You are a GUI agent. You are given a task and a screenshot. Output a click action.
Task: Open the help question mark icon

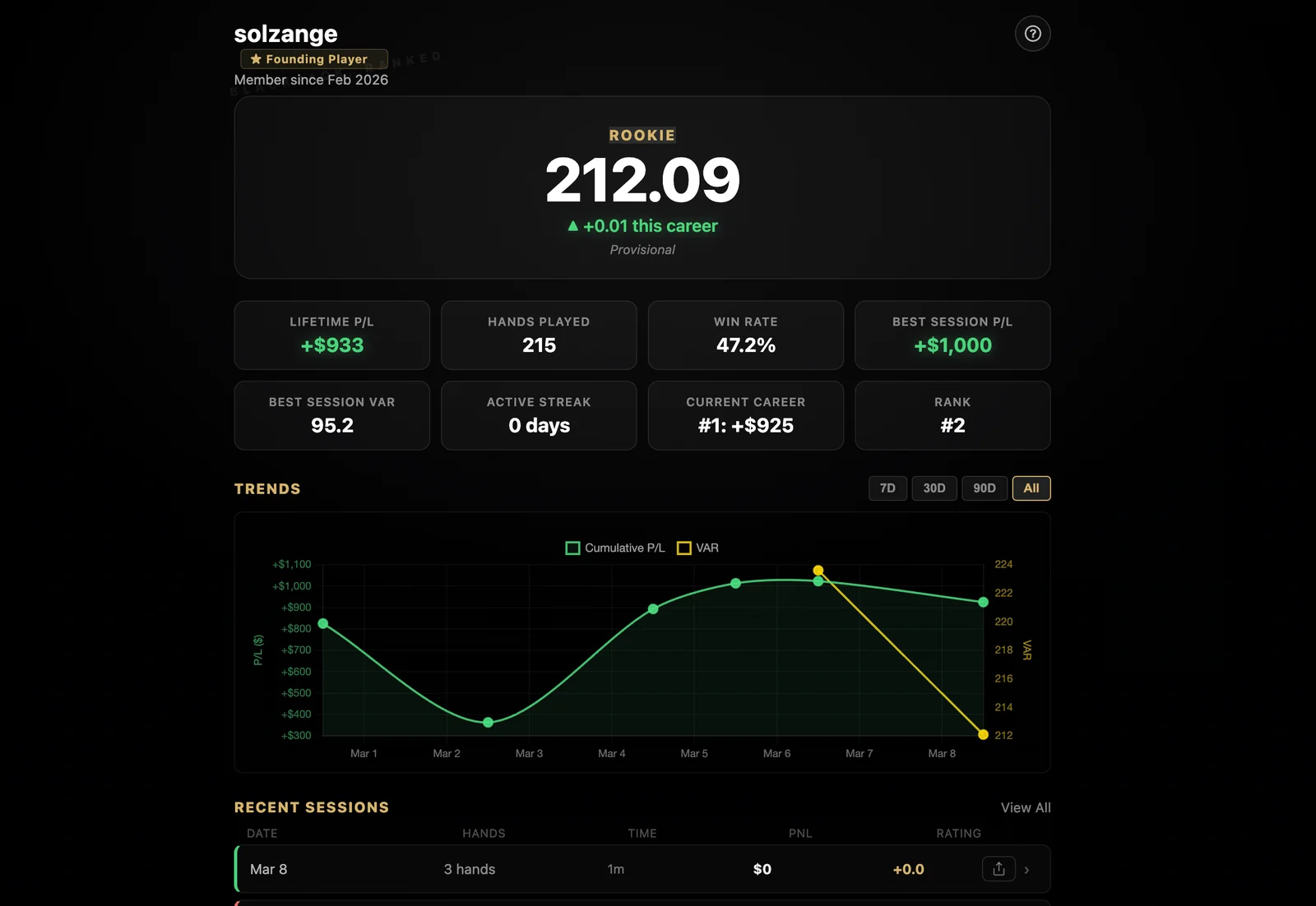(x=1032, y=34)
